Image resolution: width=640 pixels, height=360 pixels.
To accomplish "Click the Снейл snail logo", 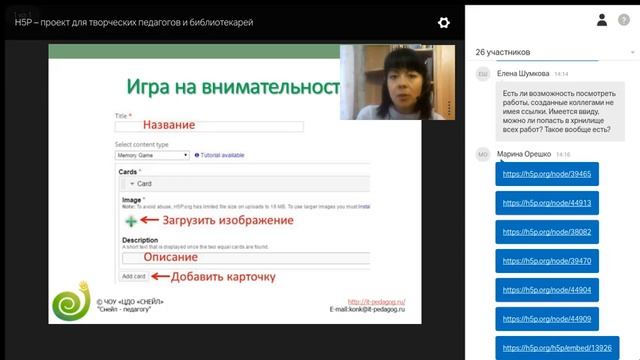I will (x=71, y=301).
